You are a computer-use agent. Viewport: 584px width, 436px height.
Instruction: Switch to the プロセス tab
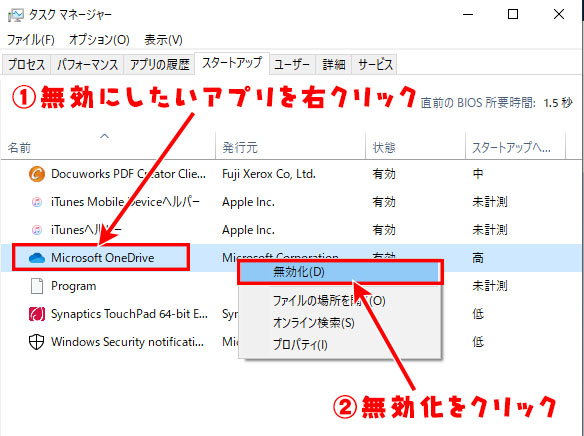[26, 64]
